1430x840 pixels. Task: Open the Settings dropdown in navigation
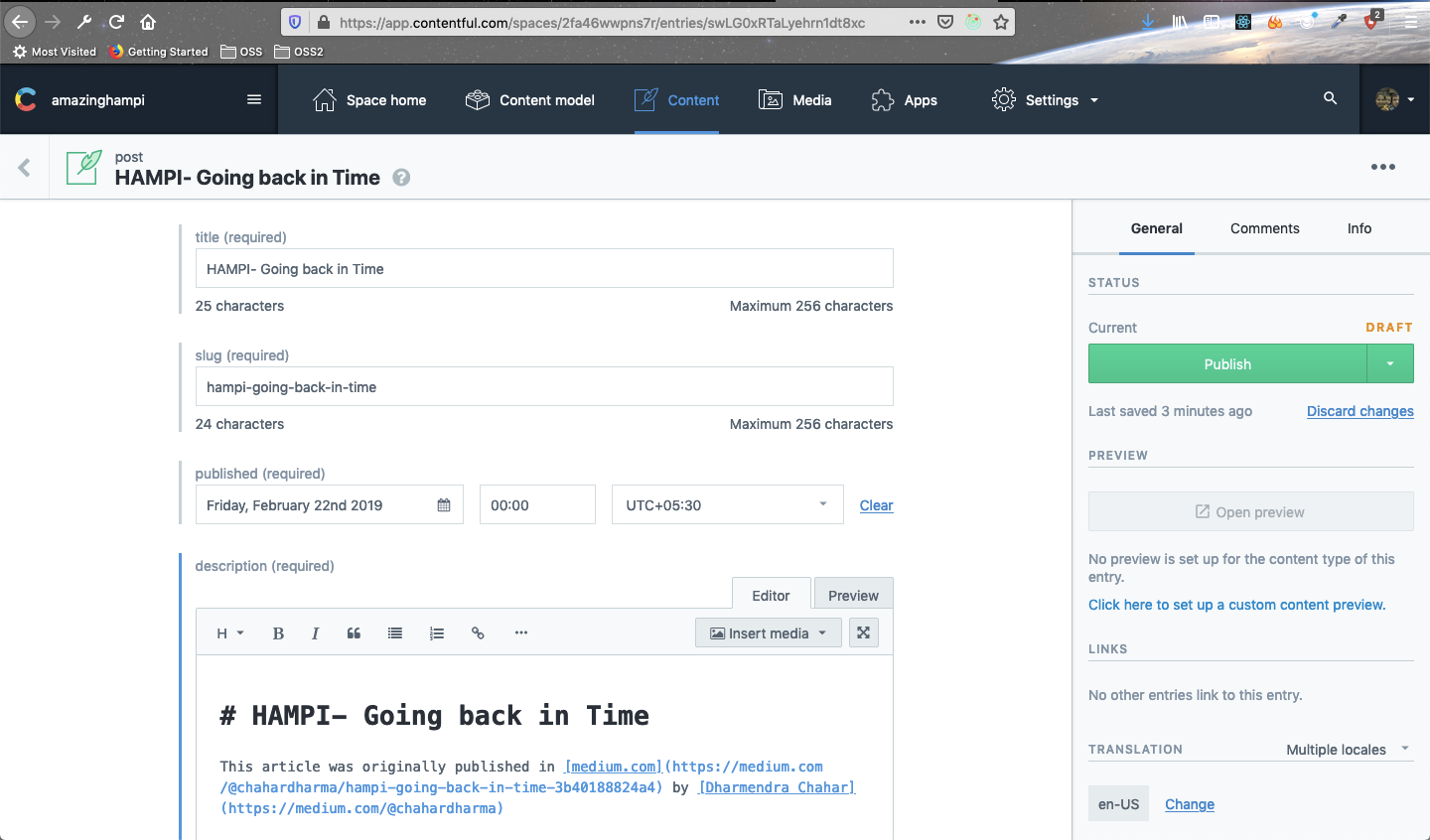click(1046, 99)
